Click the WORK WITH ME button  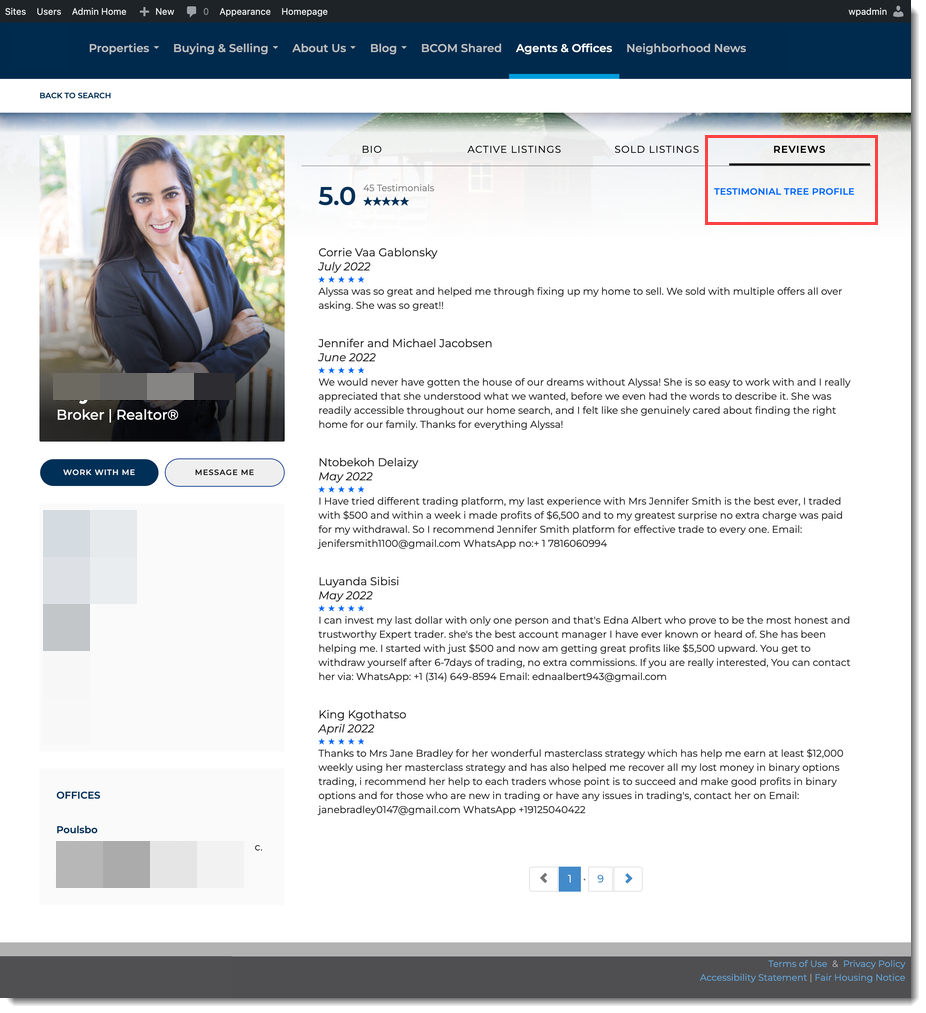[x=99, y=472]
